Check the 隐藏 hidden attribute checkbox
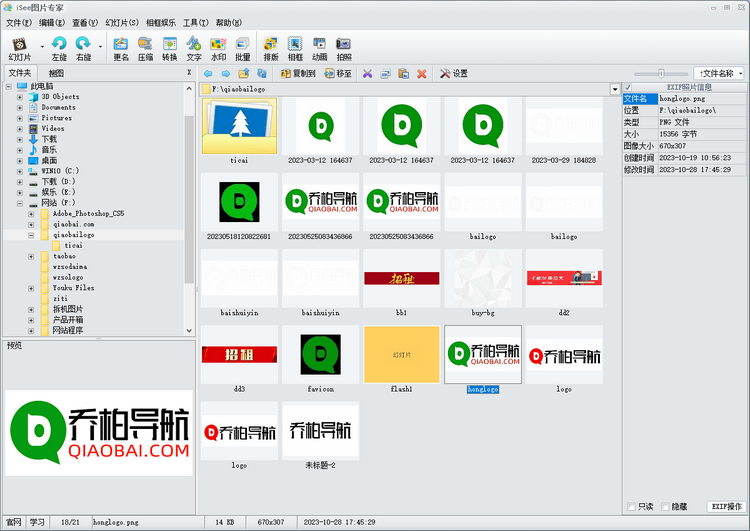Viewport: 750px width, 531px height. (x=665, y=507)
